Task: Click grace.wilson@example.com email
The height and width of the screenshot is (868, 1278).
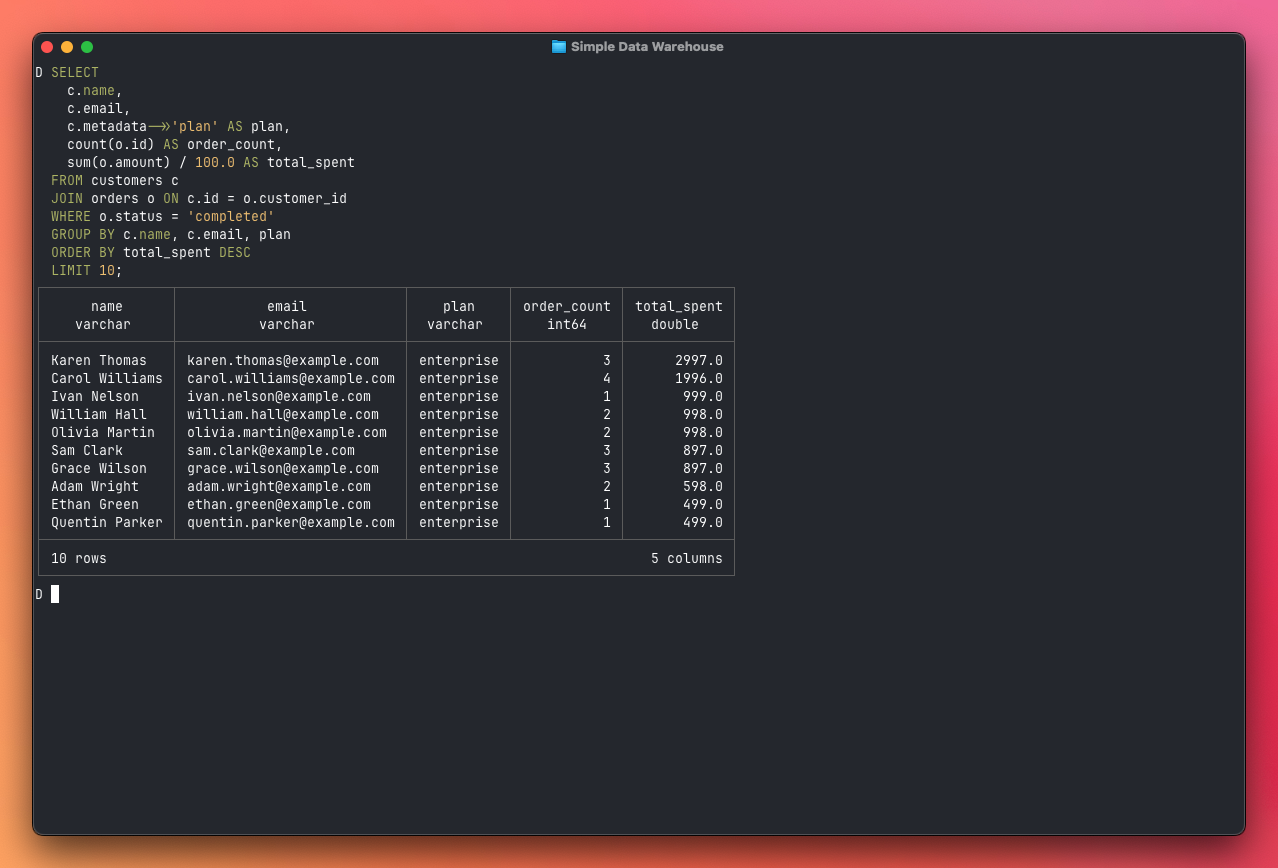Action: pos(283,469)
